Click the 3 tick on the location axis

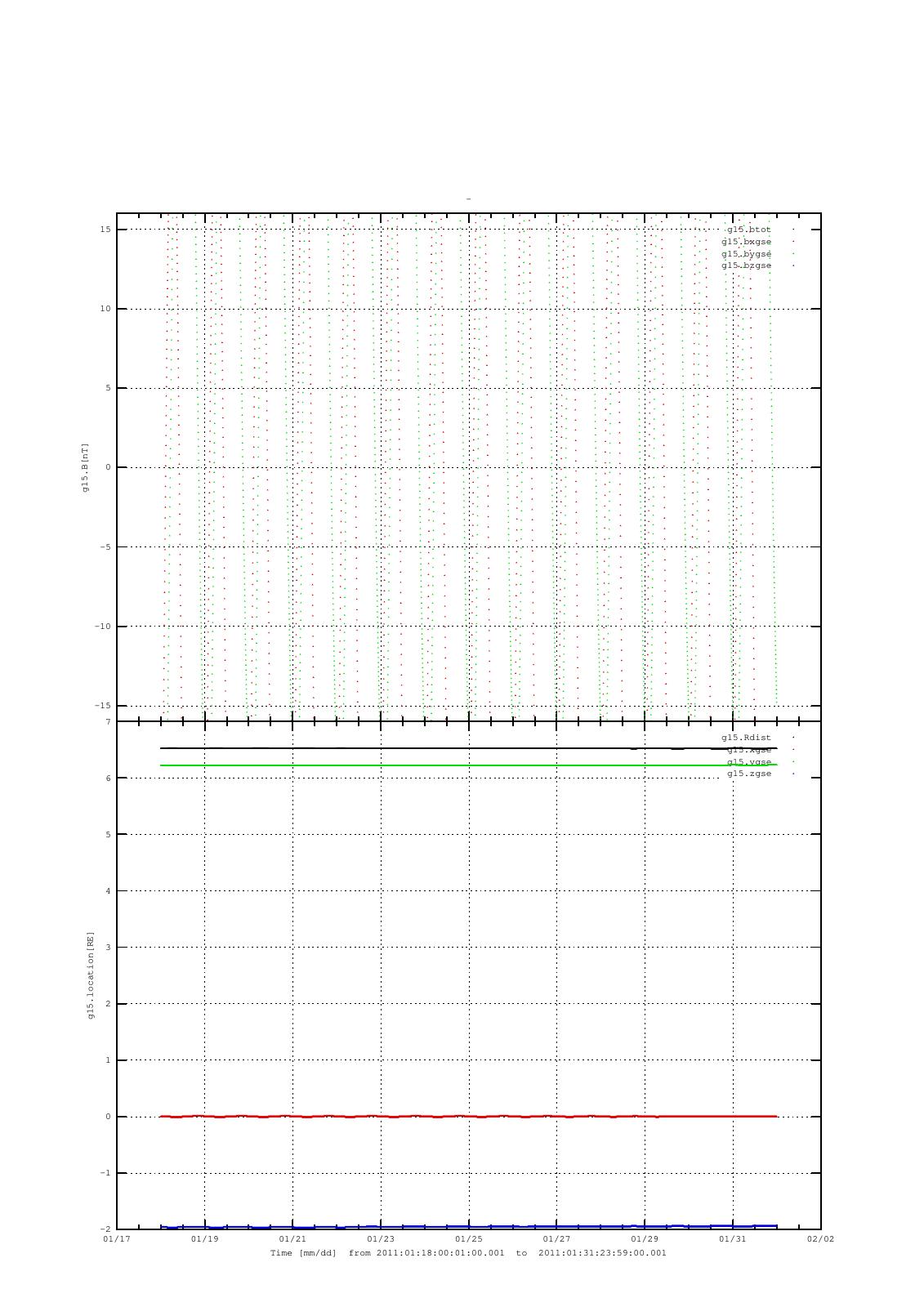point(108,948)
